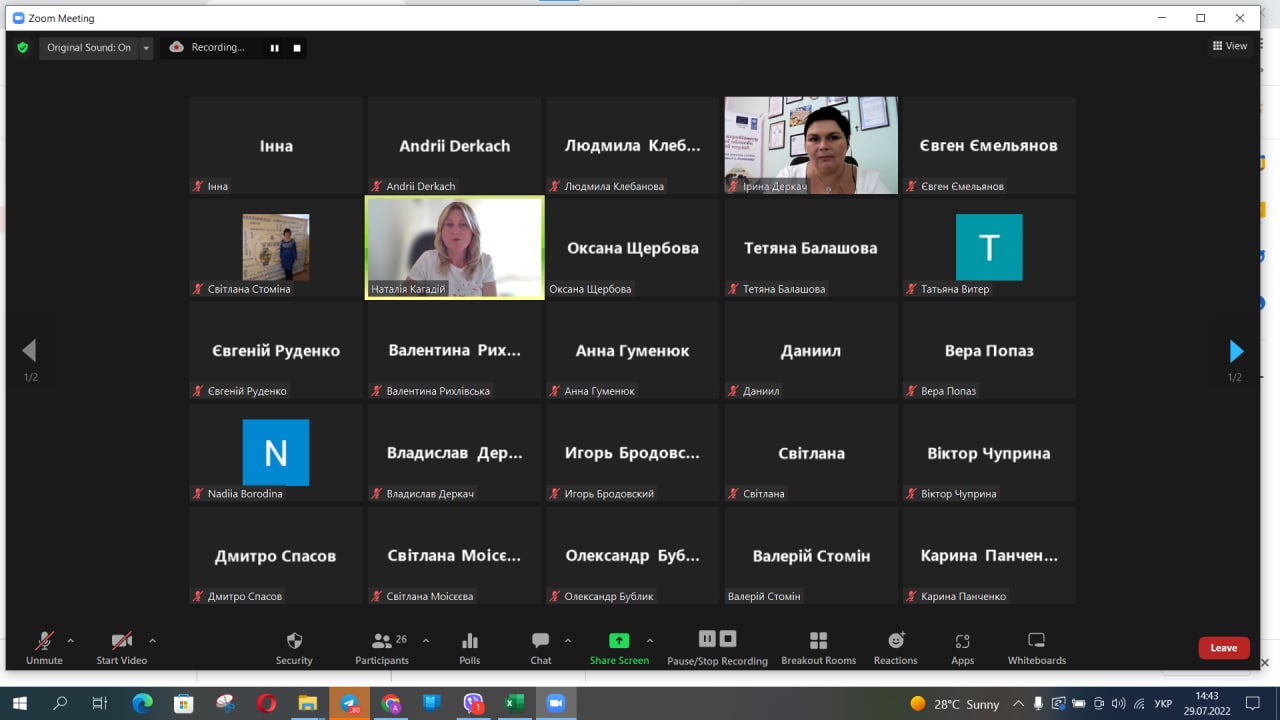Pause the recording in top bar

(x=274, y=48)
